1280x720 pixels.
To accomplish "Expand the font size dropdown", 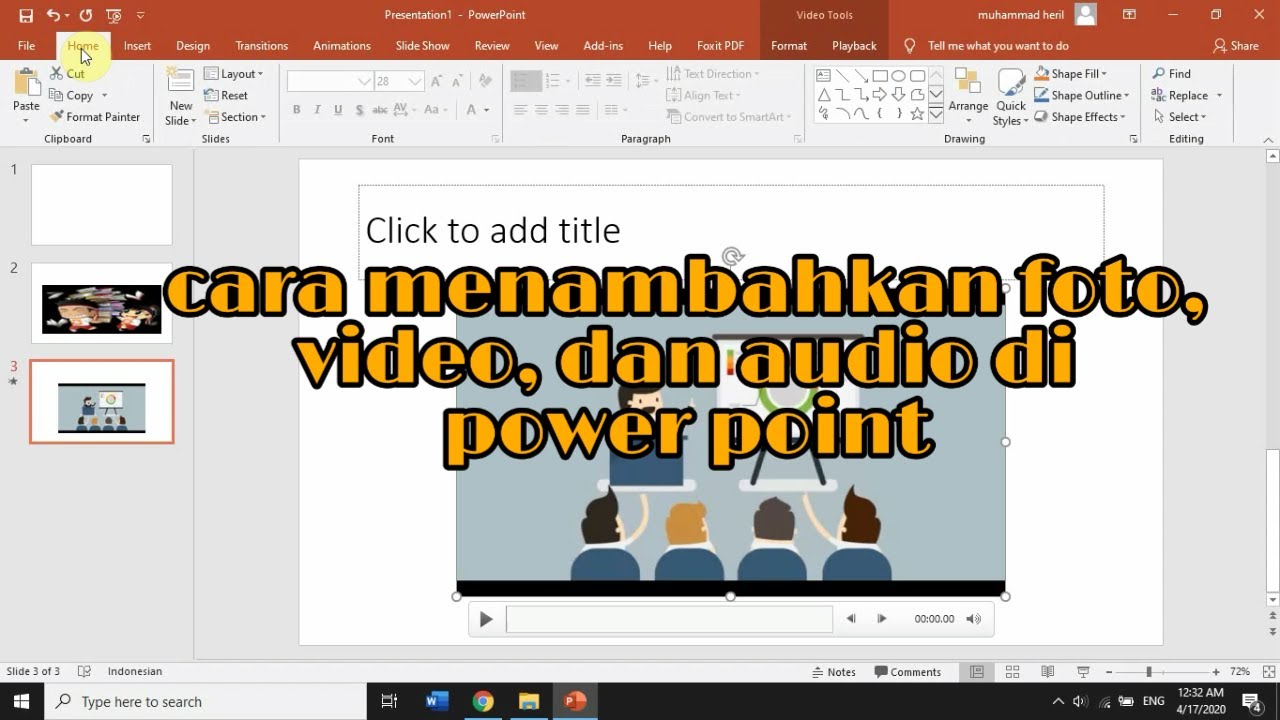I will pos(415,82).
